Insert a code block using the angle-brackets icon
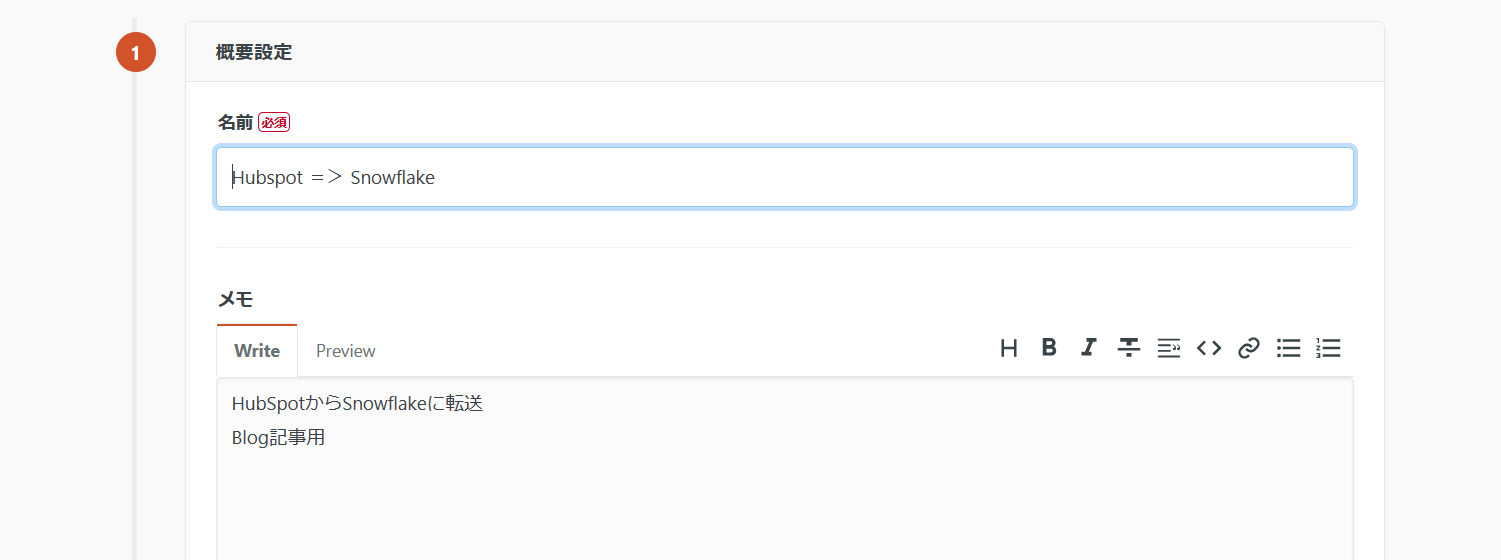The height and width of the screenshot is (560, 1501). (1209, 348)
